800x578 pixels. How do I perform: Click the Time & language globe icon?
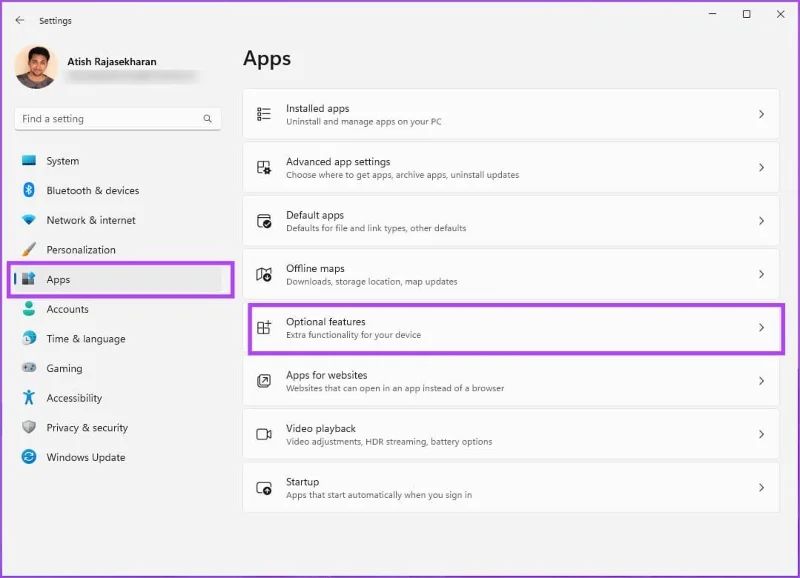(x=29, y=338)
